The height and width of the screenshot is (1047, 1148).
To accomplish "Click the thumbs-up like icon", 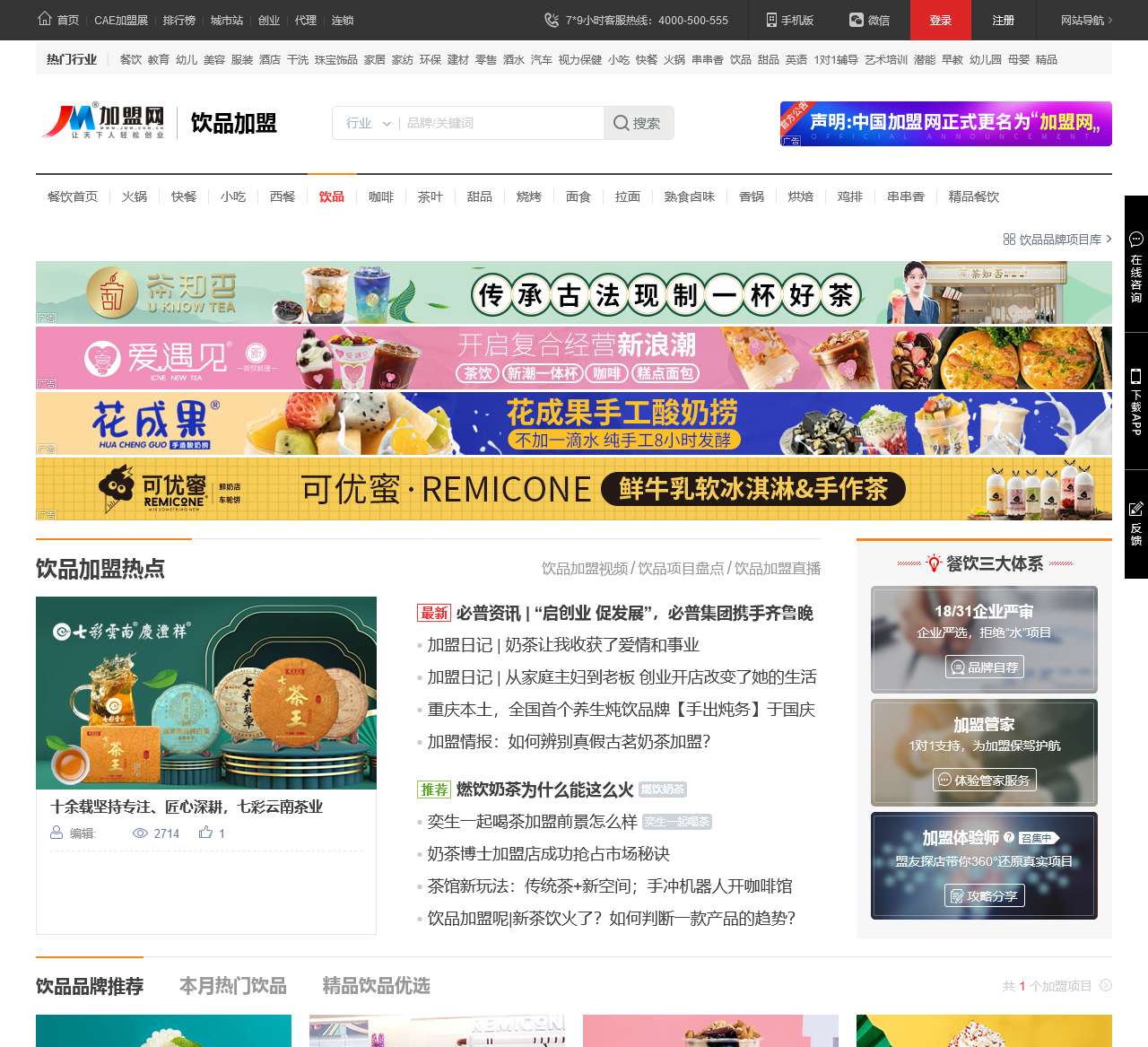I will (x=205, y=833).
